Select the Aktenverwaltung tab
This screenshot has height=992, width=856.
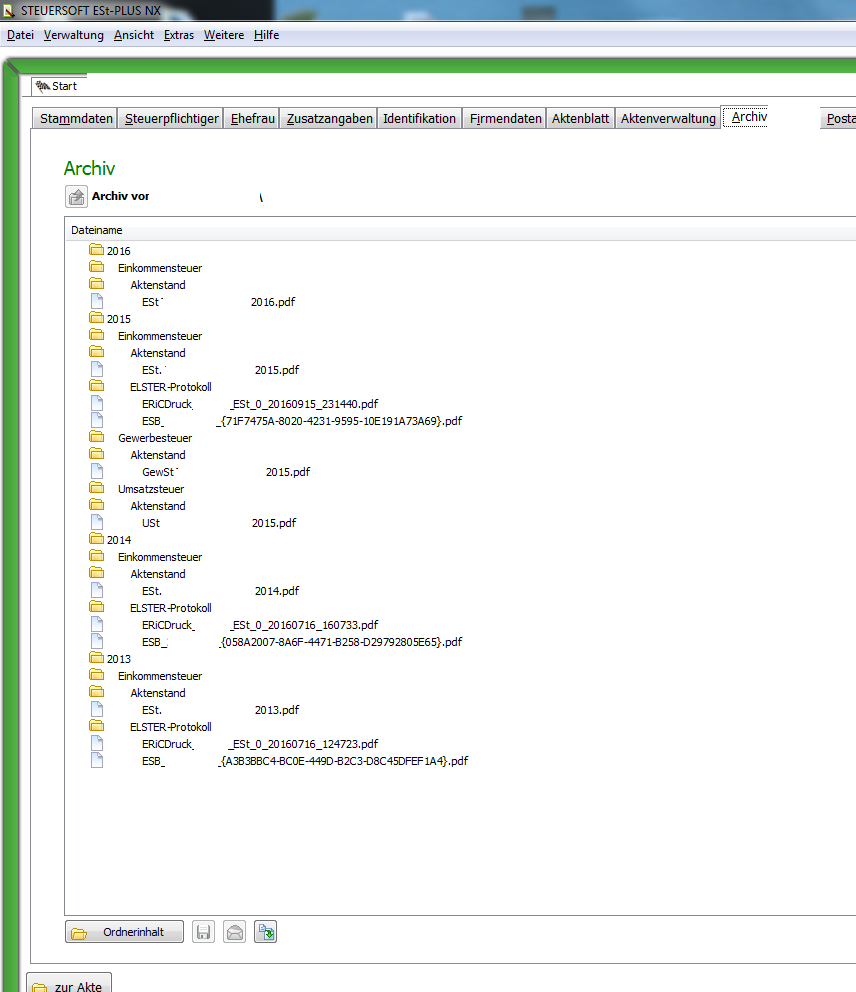pyautogui.click(x=668, y=117)
